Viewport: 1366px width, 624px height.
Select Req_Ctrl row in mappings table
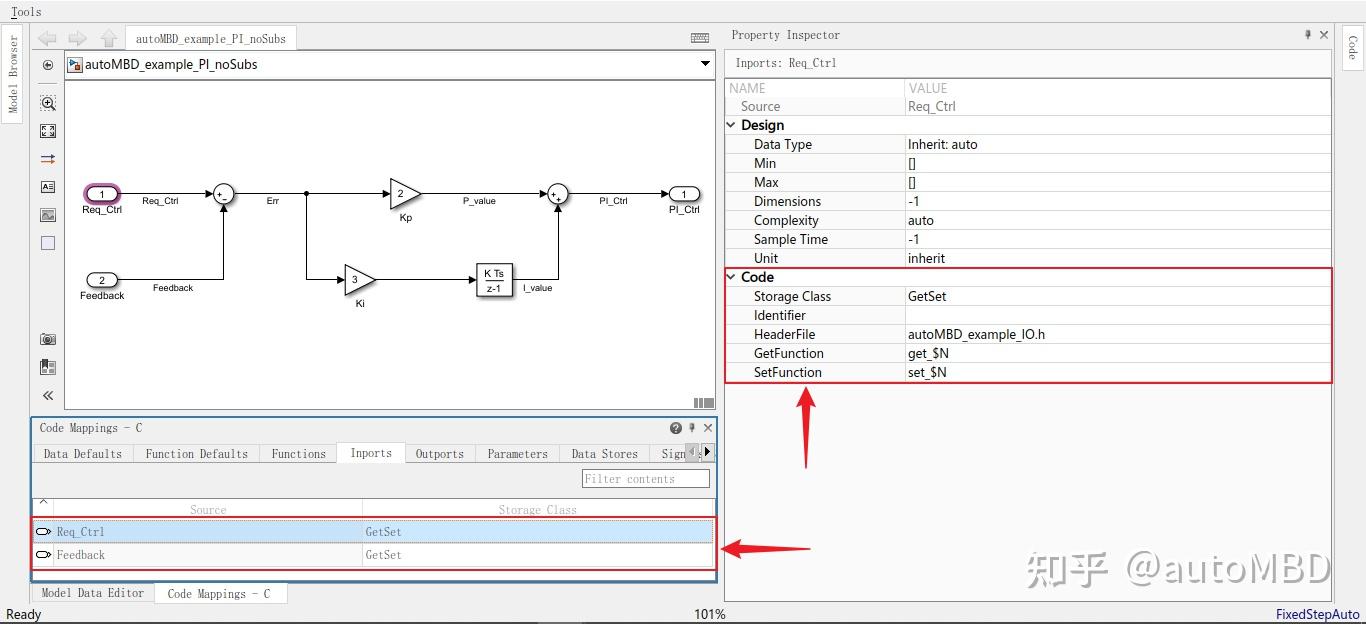click(374, 532)
